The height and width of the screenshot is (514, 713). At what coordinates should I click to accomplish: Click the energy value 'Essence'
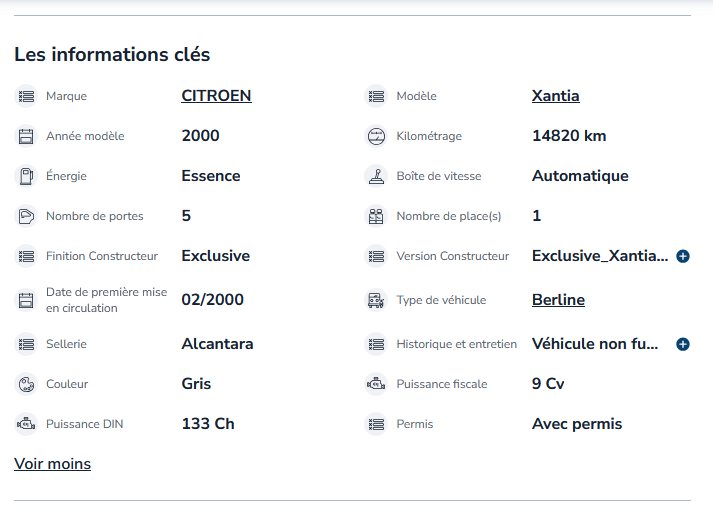(211, 176)
